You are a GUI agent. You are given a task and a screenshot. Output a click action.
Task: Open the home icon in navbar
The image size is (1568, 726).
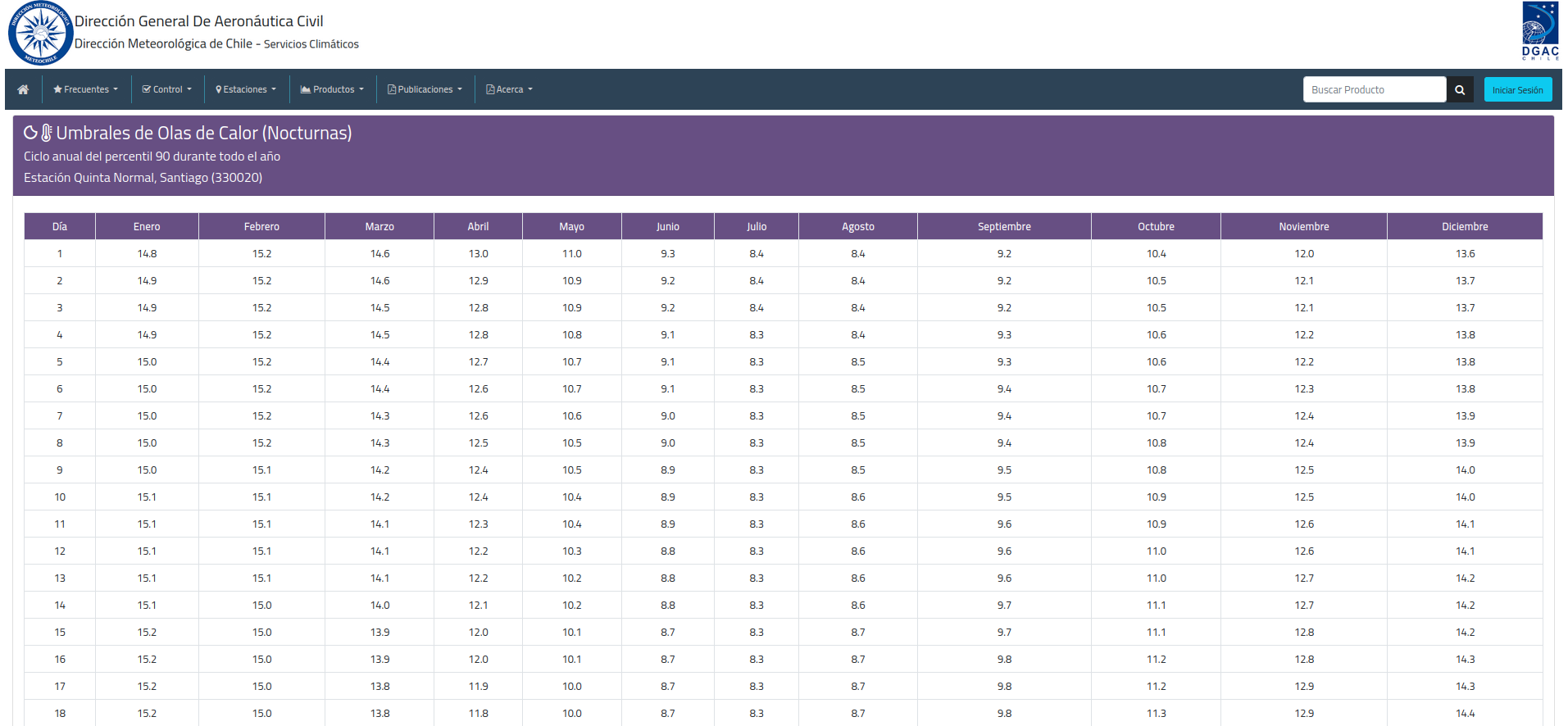click(x=23, y=89)
